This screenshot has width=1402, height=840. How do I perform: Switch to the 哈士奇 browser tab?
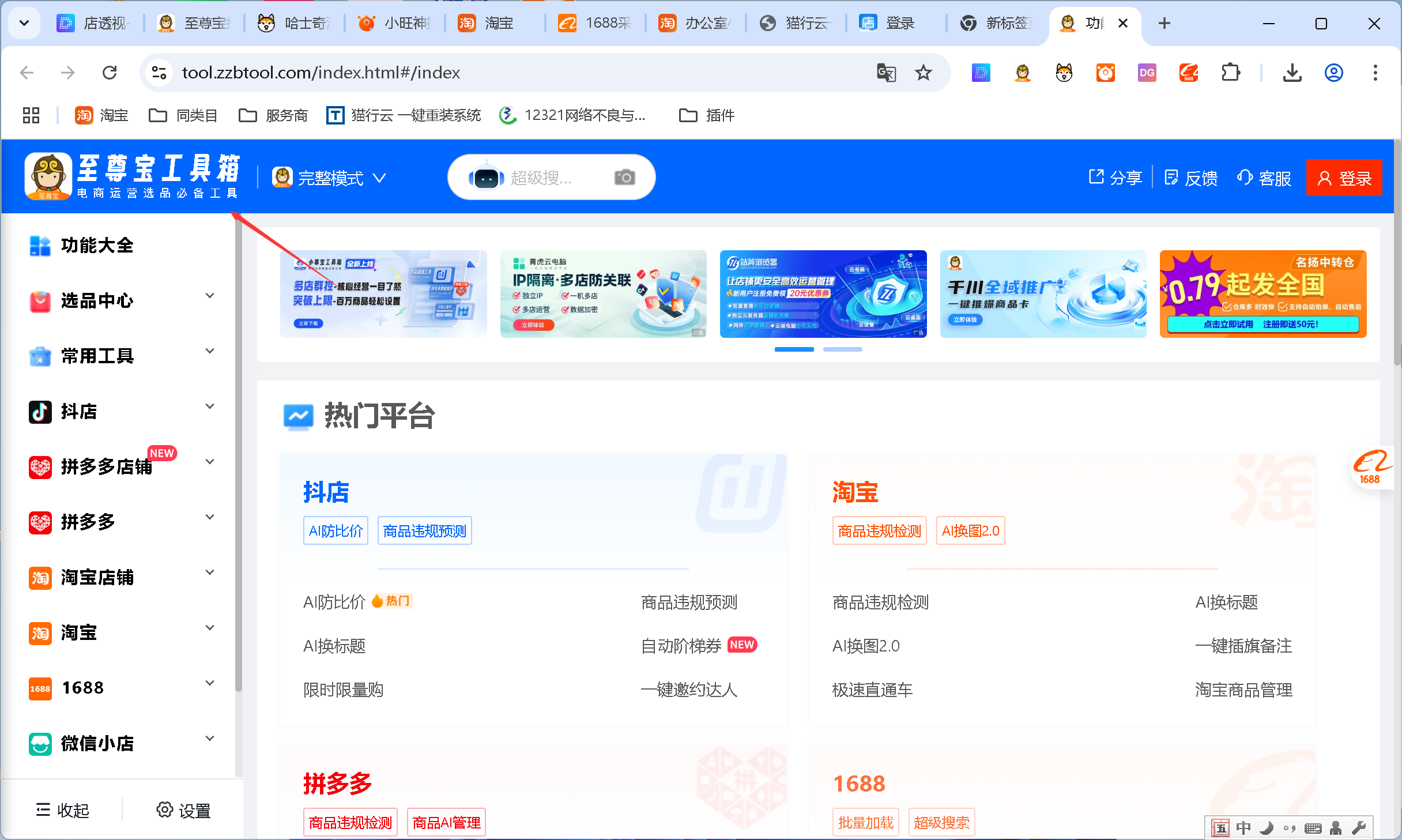pos(294,23)
